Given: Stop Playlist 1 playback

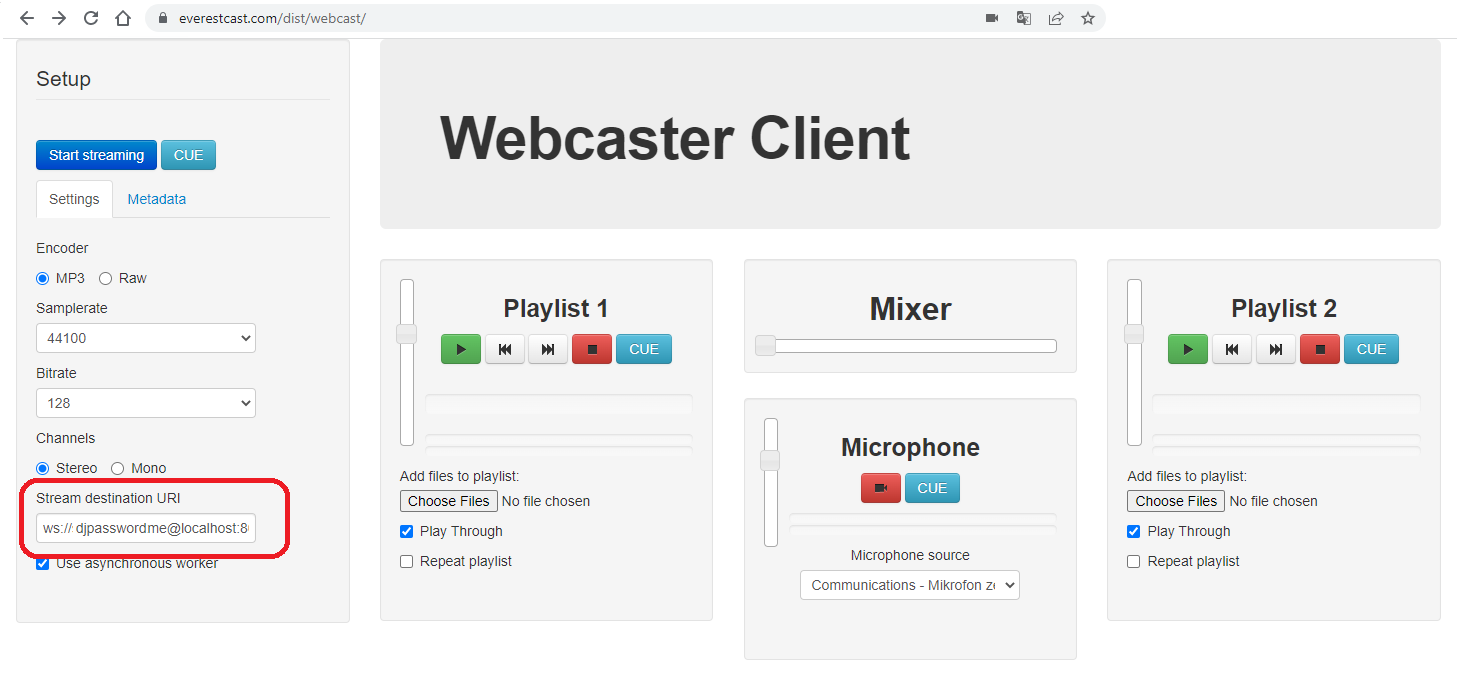Looking at the screenshot, I should [592, 349].
